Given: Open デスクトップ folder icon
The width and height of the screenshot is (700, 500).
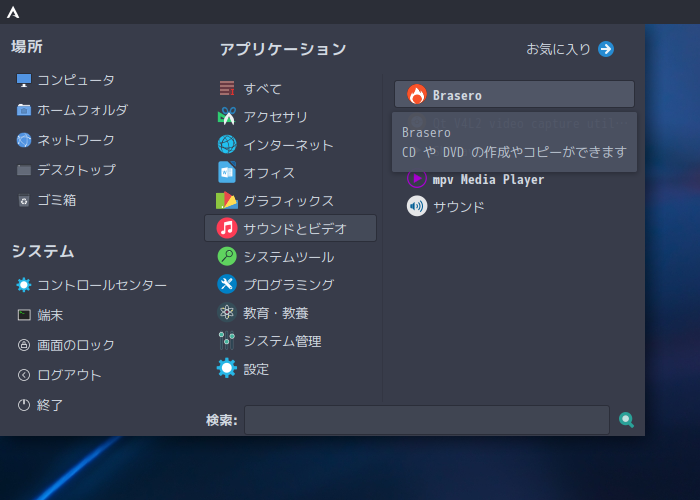Looking at the screenshot, I should click(24, 170).
